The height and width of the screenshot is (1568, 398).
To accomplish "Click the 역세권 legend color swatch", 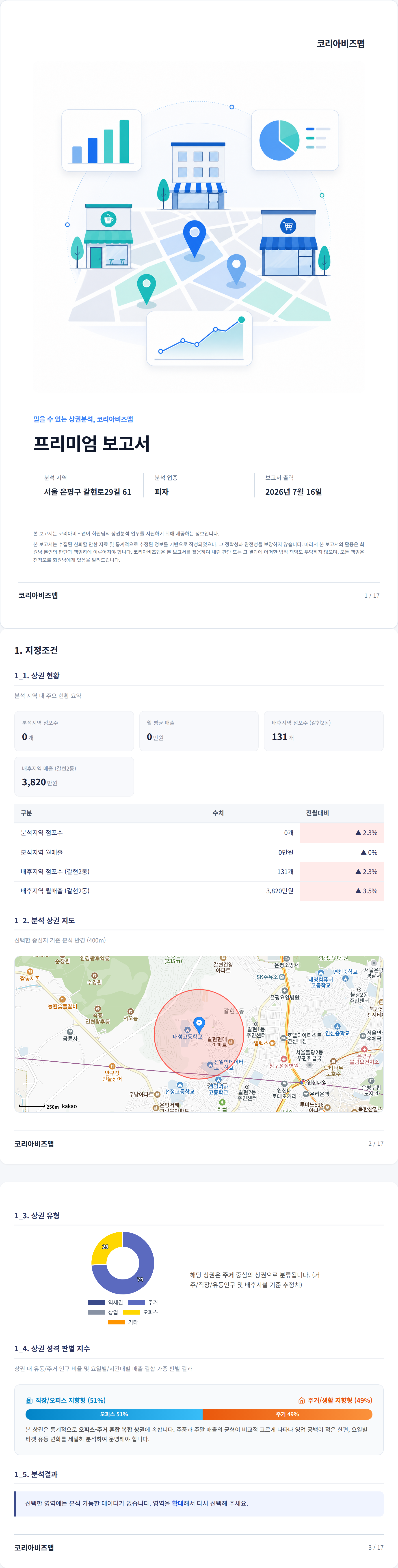I will [96, 1303].
